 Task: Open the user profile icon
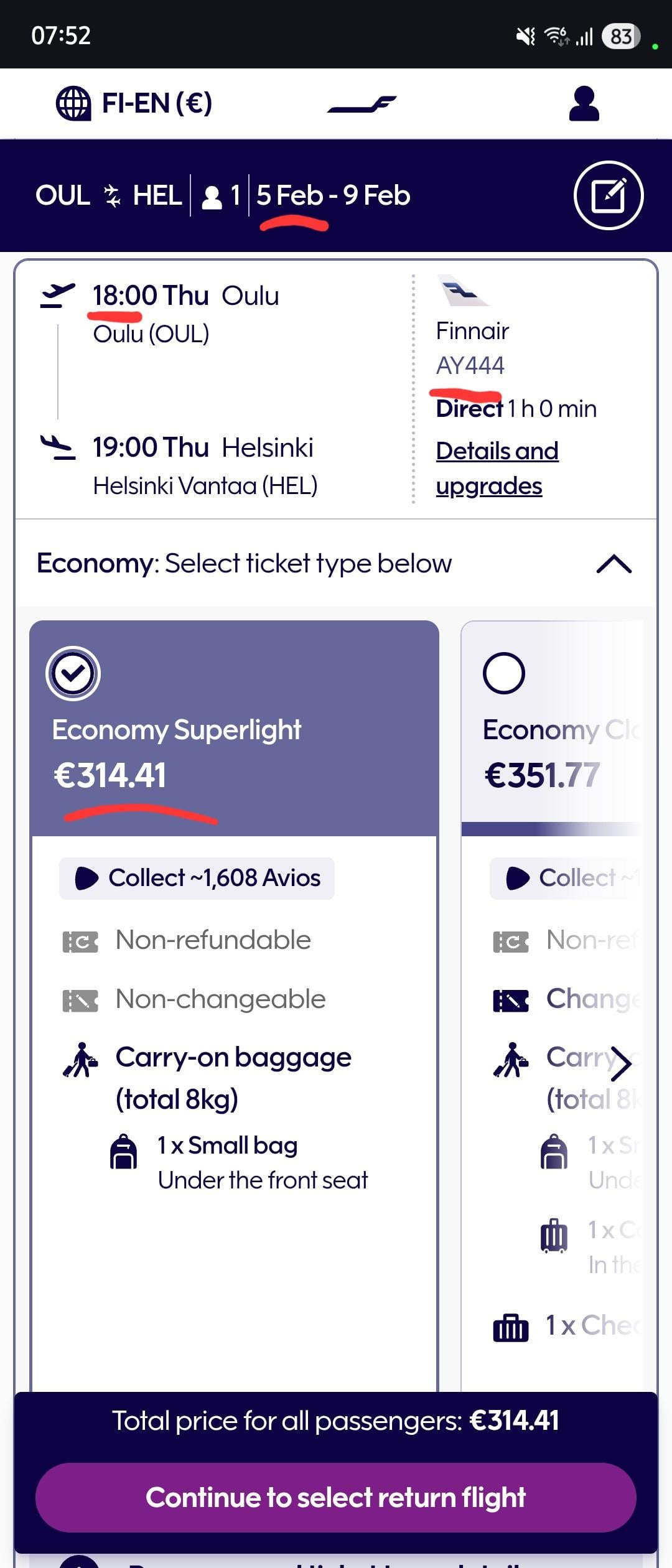click(x=584, y=104)
